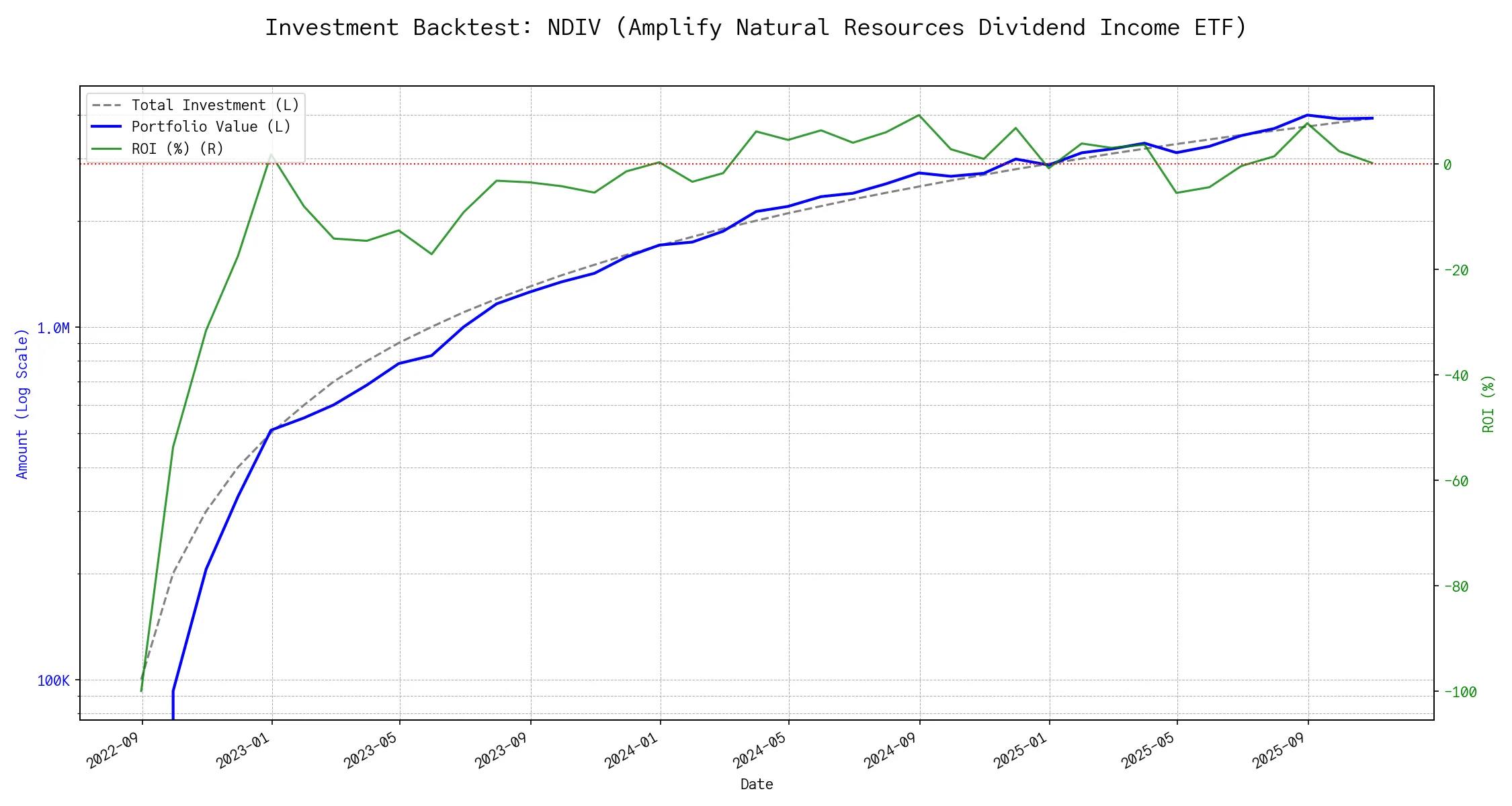Click the -100 tick on ROI axis

pos(1460,692)
